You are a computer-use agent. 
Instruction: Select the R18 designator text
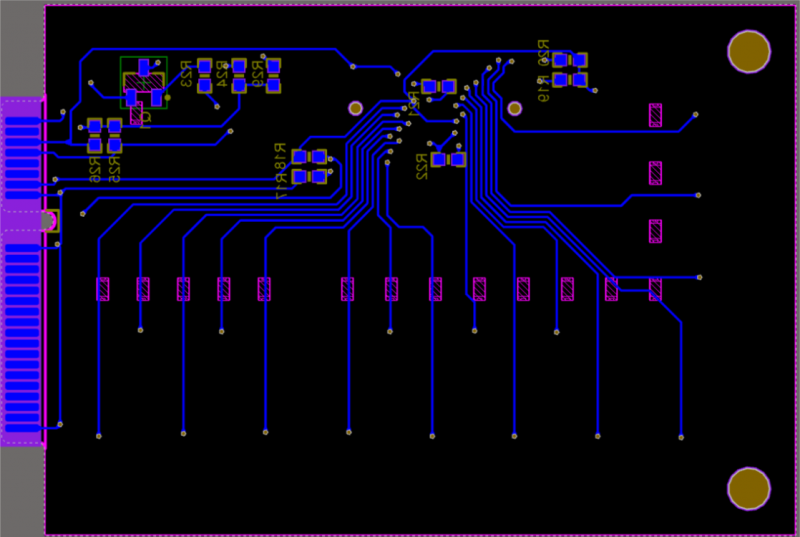click(x=280, y=157)
